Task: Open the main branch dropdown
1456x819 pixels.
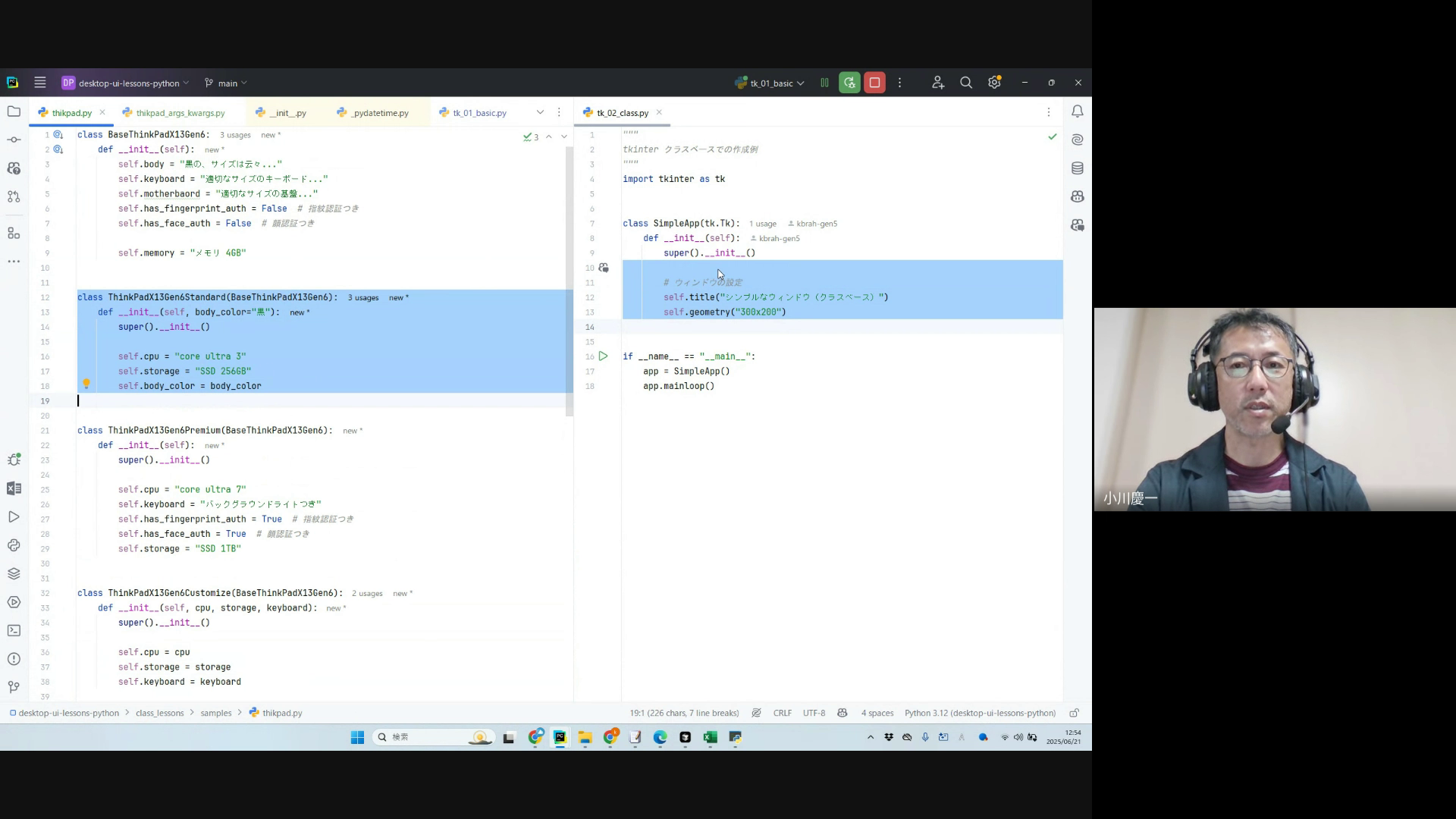Action: (x=227, y=83)
